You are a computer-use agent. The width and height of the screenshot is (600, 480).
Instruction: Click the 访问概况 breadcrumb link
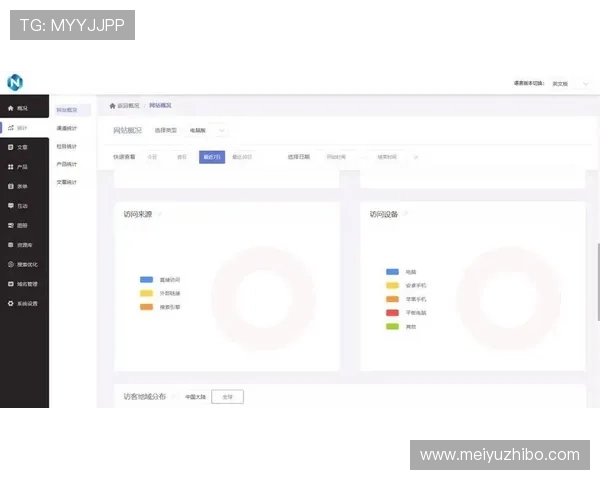click(128, 106)
